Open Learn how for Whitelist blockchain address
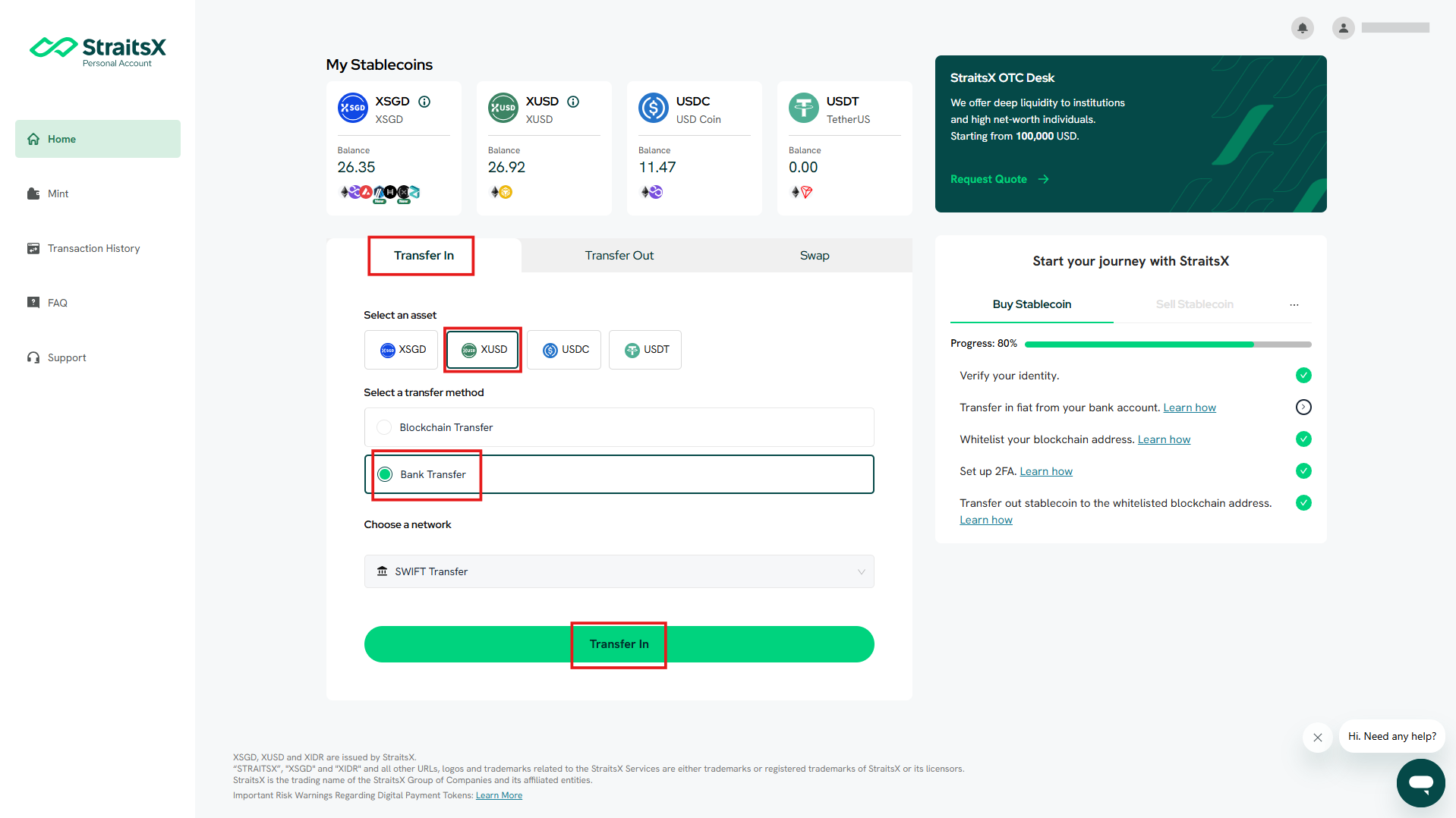This screenshot has height=818, width=1456. [1164, 439]
